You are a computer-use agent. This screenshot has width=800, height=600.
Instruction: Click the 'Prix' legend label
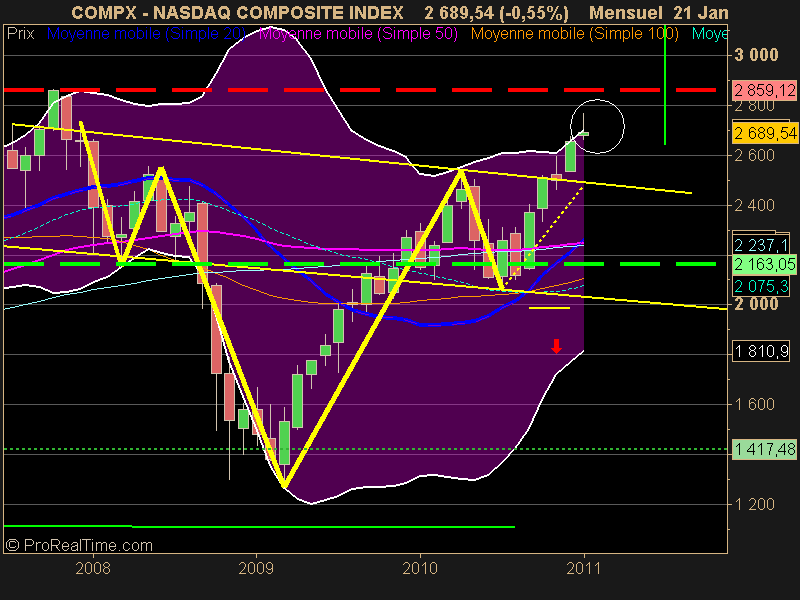pos(20,34)
